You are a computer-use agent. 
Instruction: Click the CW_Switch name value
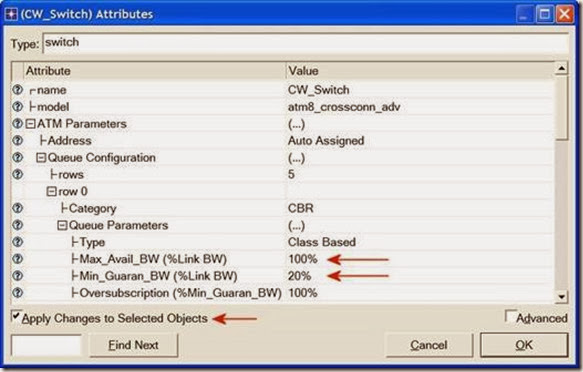pos(319,90)
